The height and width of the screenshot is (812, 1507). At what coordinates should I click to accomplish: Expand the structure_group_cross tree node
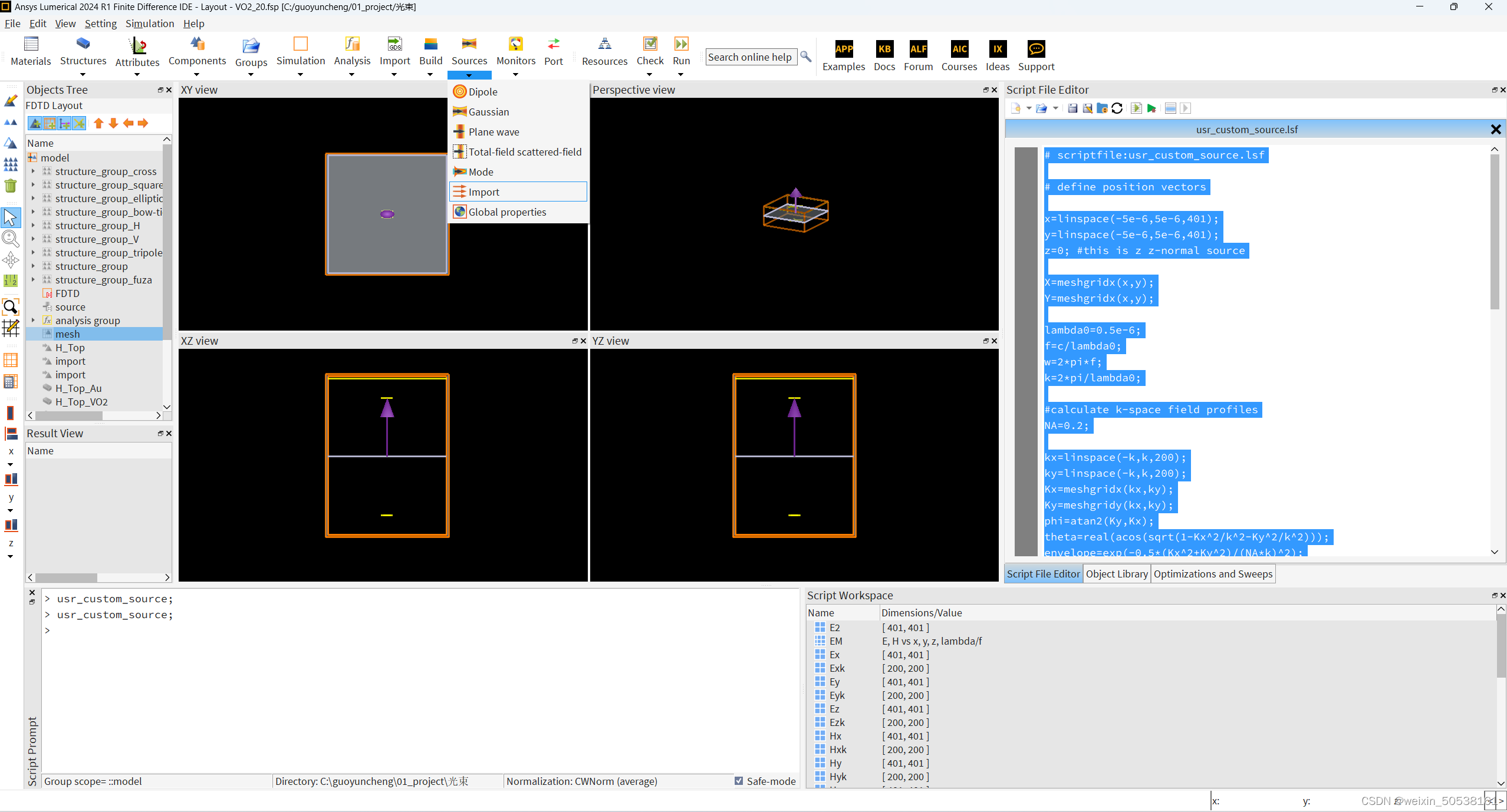(x=33, y=171)
